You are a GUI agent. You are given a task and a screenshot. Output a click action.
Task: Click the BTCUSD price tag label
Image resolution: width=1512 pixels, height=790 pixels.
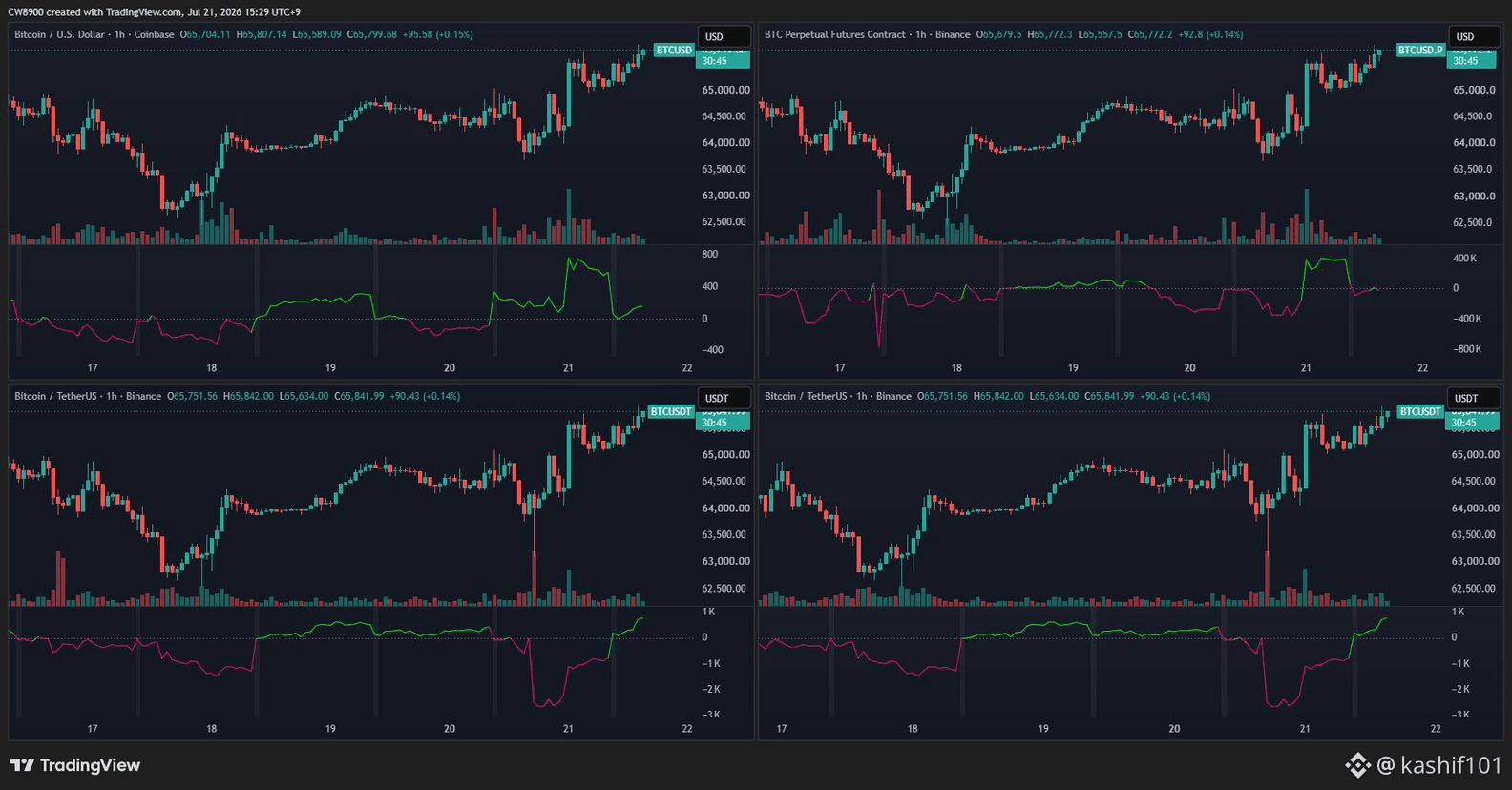[674, 50]
